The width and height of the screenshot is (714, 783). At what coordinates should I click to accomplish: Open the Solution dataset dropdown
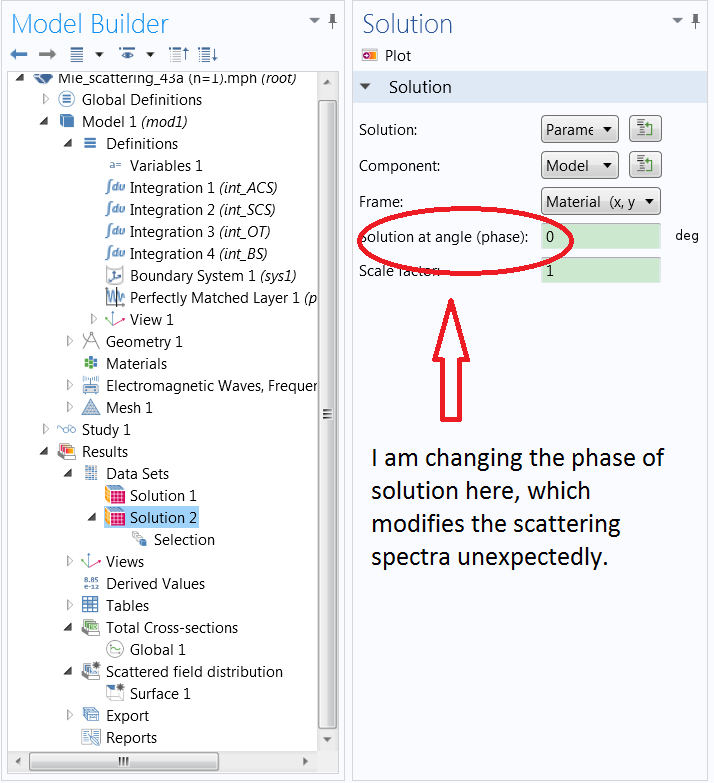tap(580, 129)
